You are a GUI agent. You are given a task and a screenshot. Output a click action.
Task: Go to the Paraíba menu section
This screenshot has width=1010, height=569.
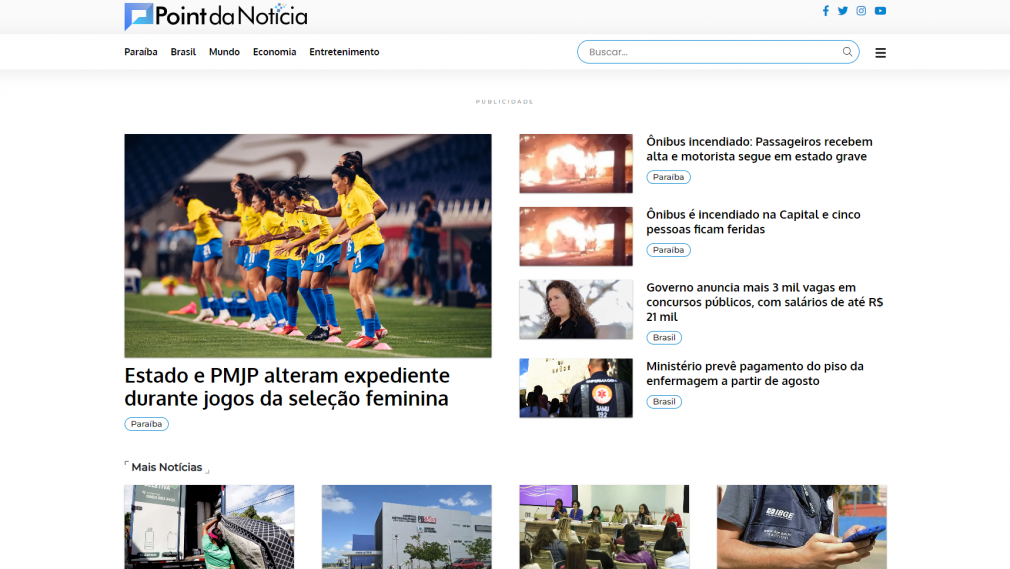click(x=141, y=52)
